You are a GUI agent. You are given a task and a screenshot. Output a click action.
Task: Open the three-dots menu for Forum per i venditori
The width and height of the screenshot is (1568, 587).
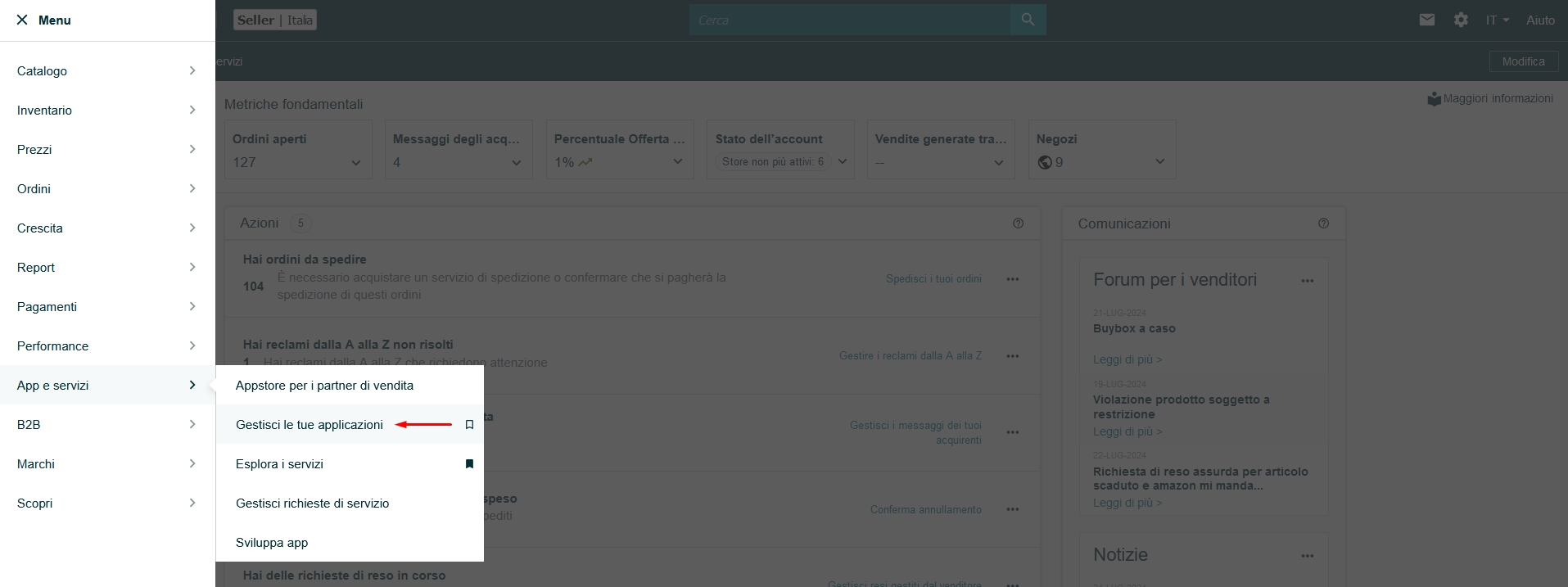point(1307,281)
